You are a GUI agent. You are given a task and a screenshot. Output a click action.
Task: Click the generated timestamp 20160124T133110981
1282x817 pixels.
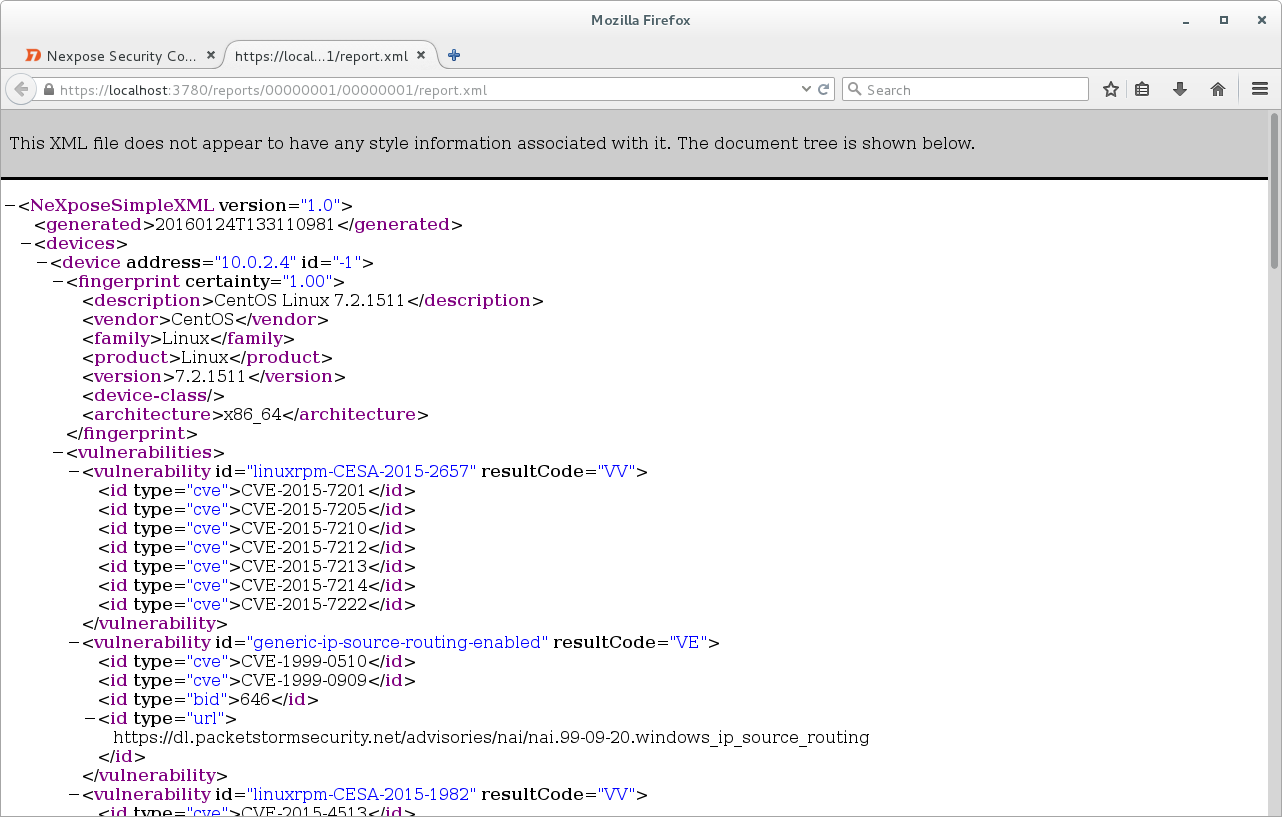point(244,225)
